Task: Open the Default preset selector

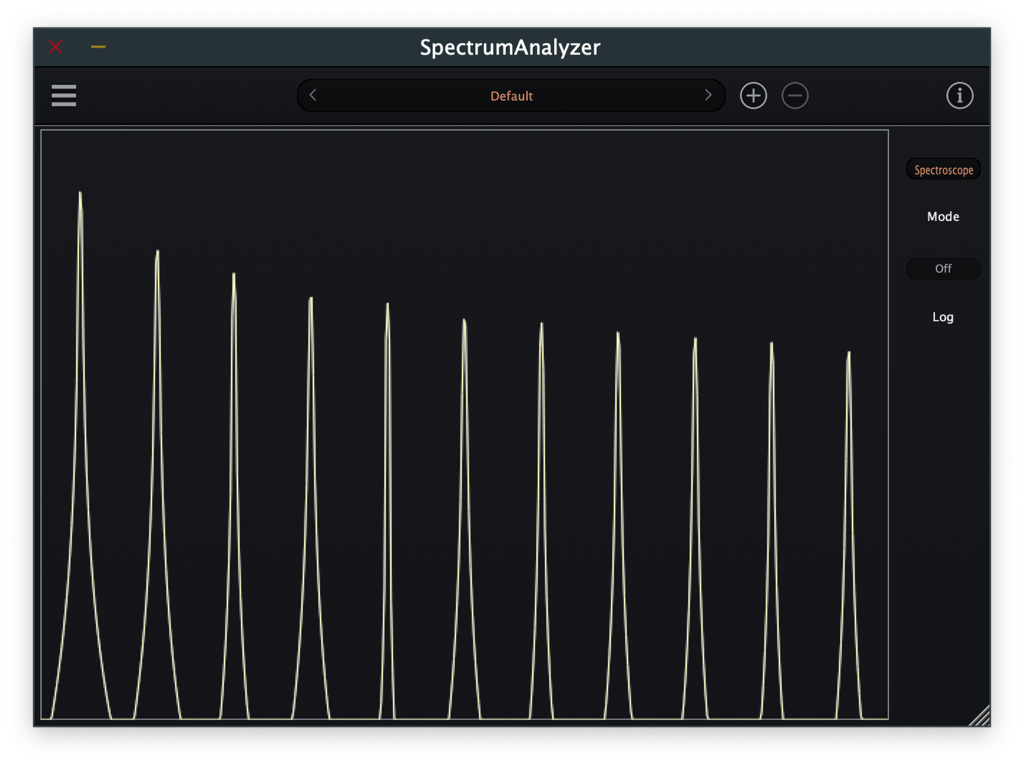Action: [x=511, y=95]
